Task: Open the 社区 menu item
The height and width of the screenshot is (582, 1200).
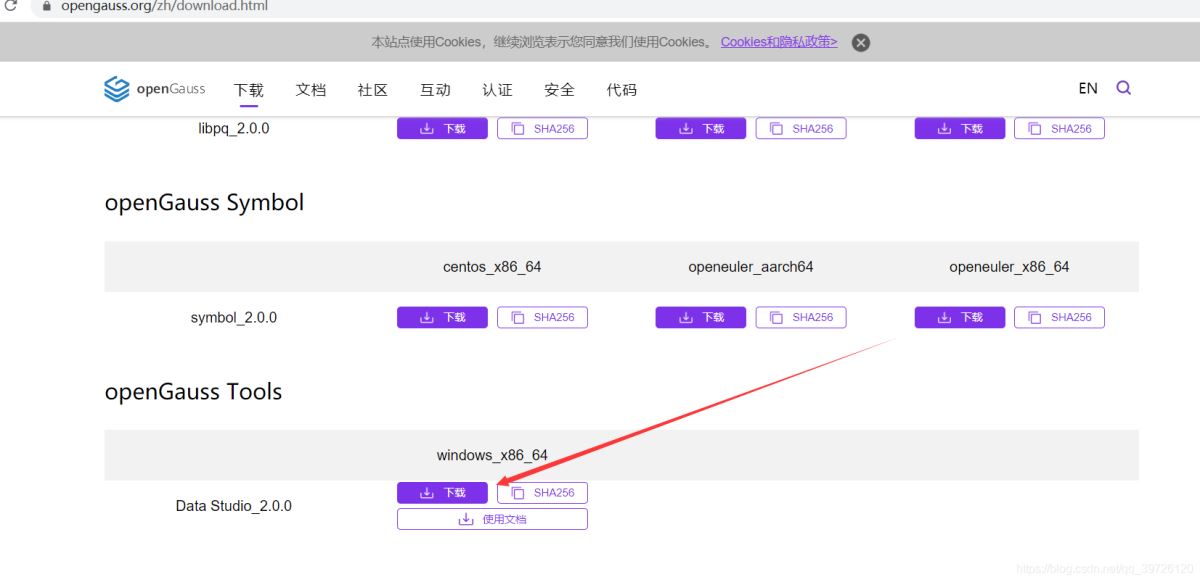Action: (371, 89)
